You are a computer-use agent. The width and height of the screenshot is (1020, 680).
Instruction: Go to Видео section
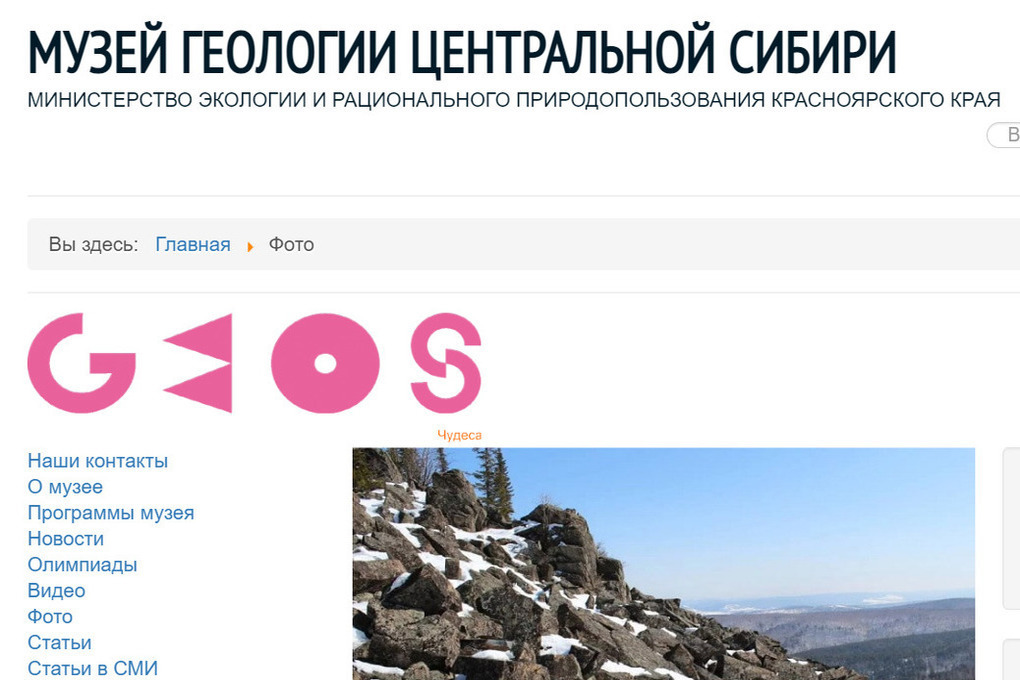[x=56, y=591]
